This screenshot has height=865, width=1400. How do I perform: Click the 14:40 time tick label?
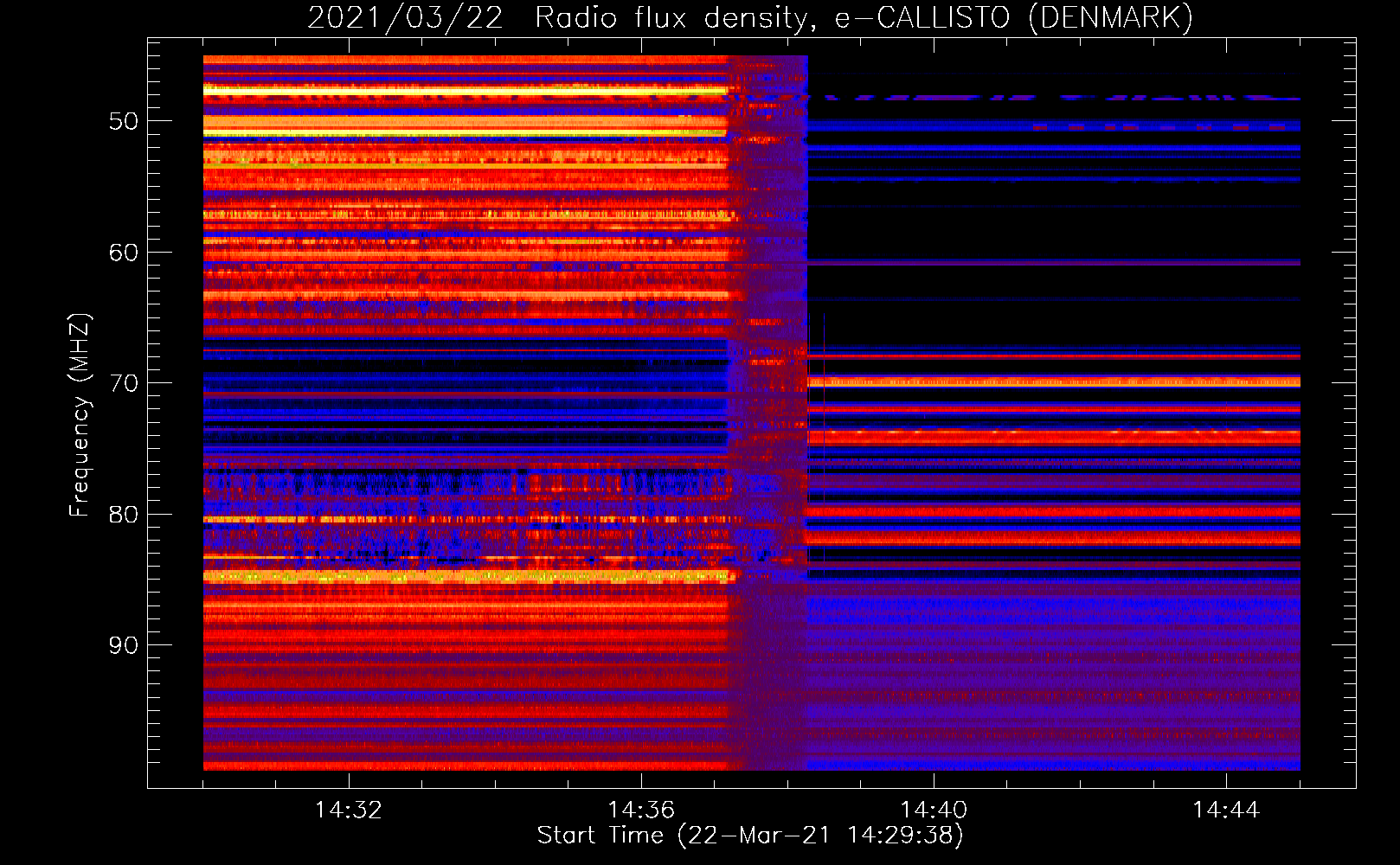(x=934, y=811)
